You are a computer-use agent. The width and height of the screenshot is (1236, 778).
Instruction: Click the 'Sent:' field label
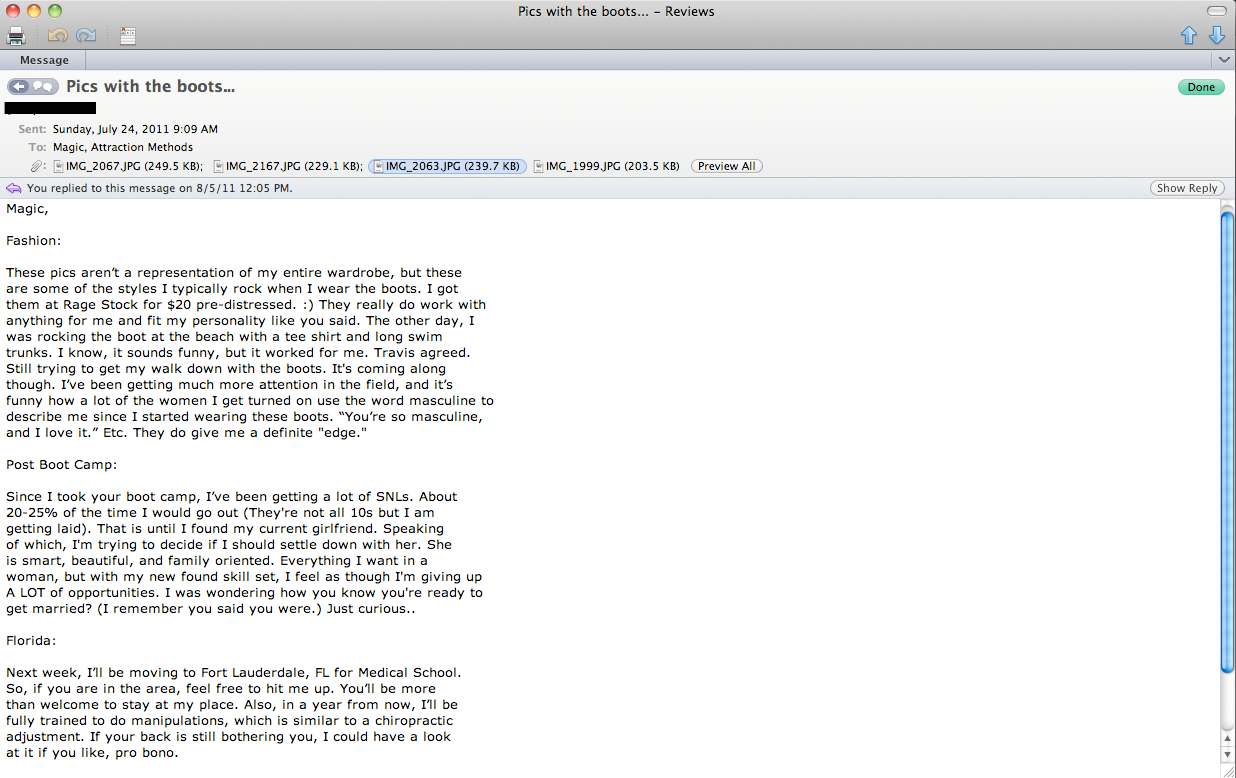[32, 129]
